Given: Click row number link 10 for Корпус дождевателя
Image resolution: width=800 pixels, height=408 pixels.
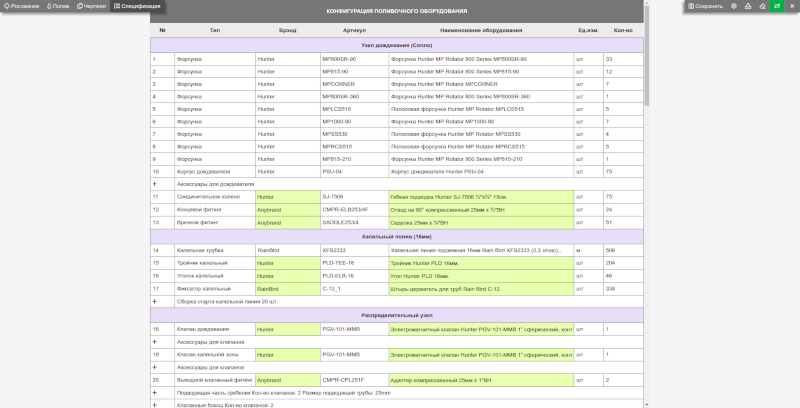Looking at the screenshot, I should point(156,171).
